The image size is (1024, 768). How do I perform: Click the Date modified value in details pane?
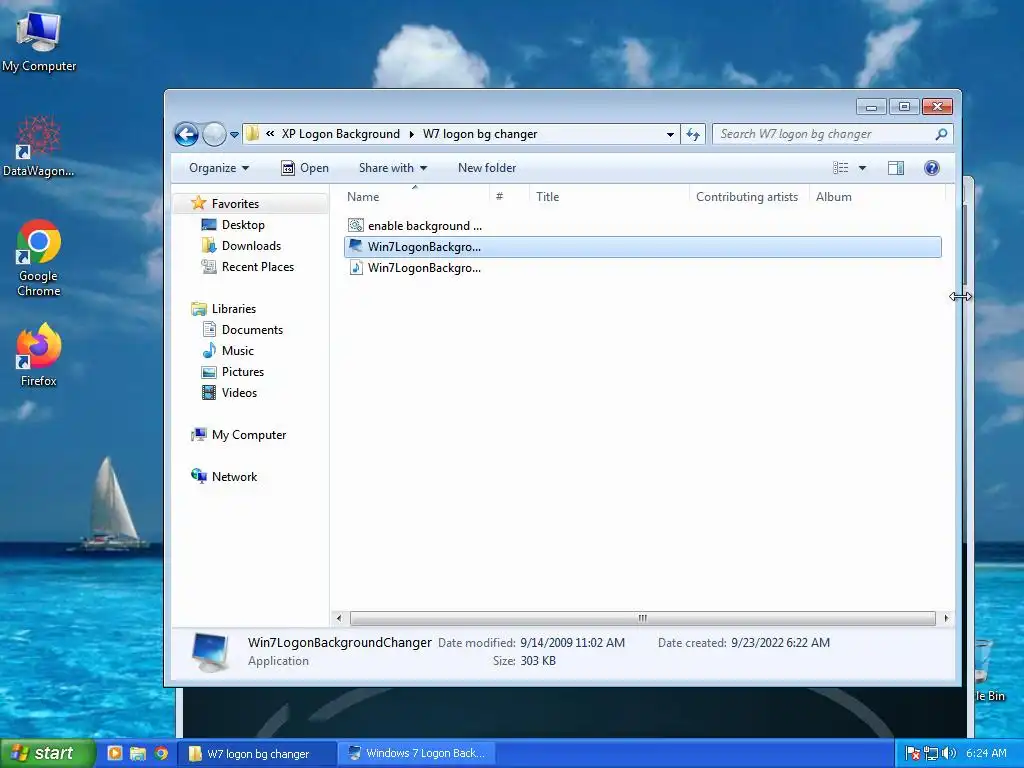[573, 643]
